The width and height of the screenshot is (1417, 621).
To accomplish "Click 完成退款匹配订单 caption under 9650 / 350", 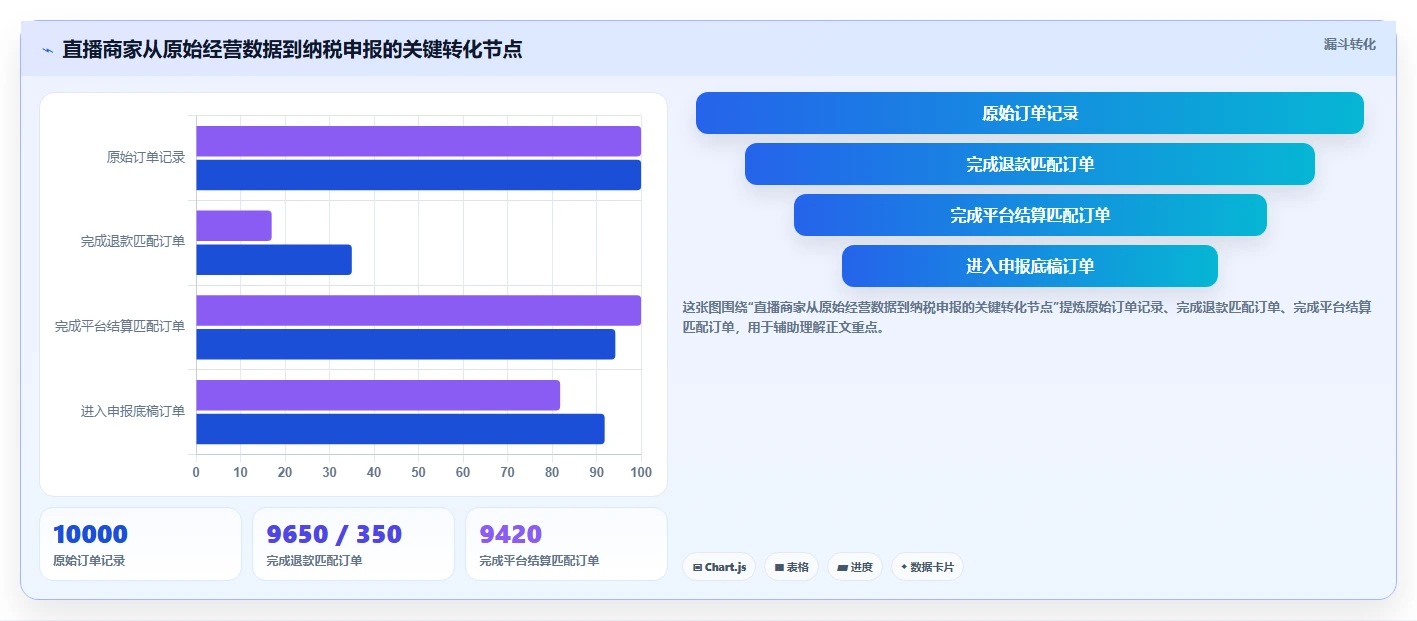I will [314, 561].
